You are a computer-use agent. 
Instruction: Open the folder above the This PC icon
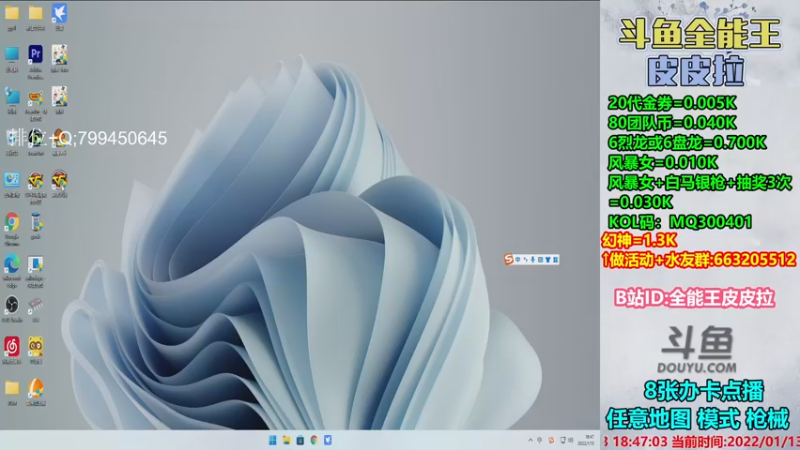tap(12, 13)
